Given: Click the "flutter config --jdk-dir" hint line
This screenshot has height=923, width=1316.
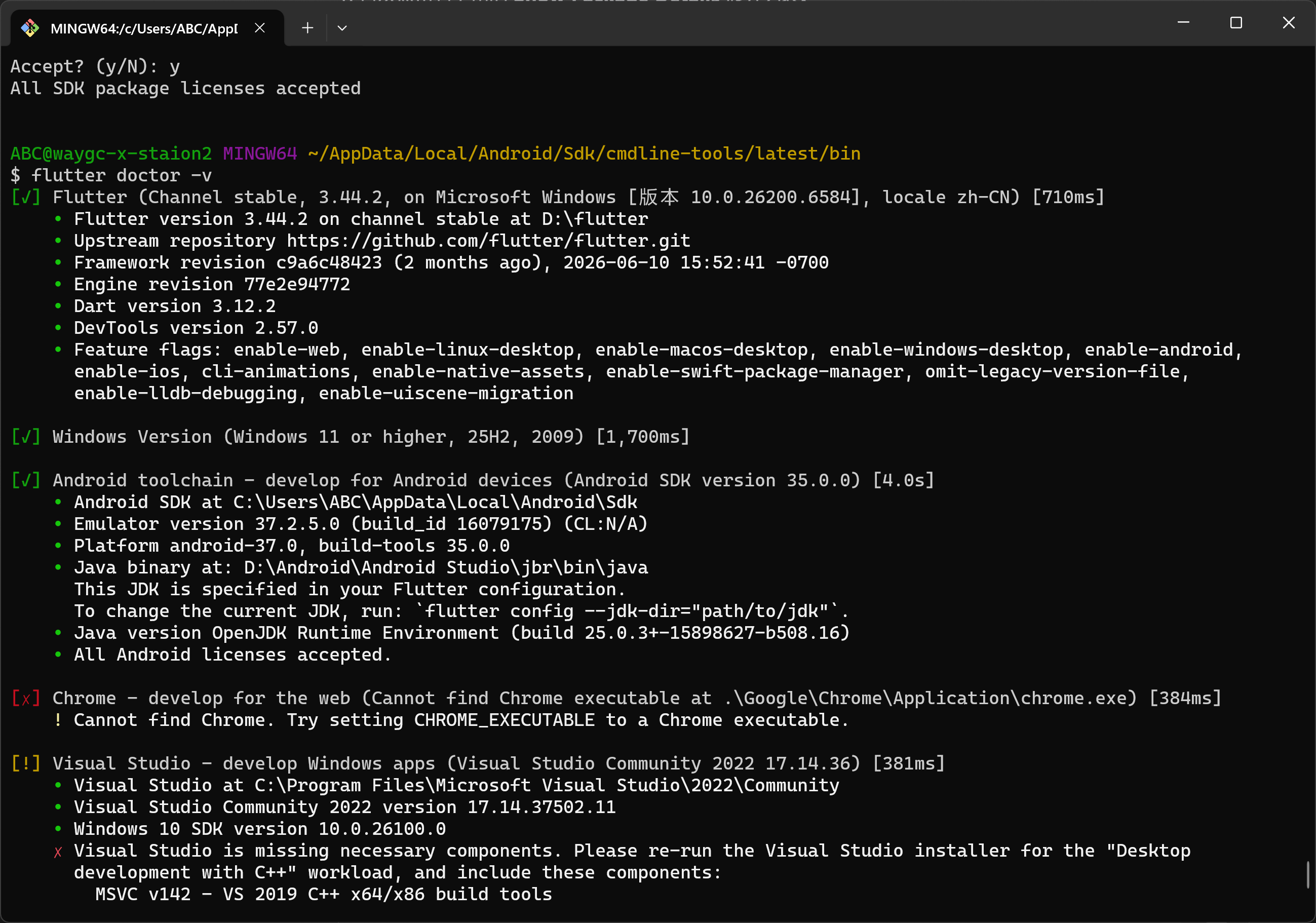Looking at the screenshot, I should pos(461,611).
